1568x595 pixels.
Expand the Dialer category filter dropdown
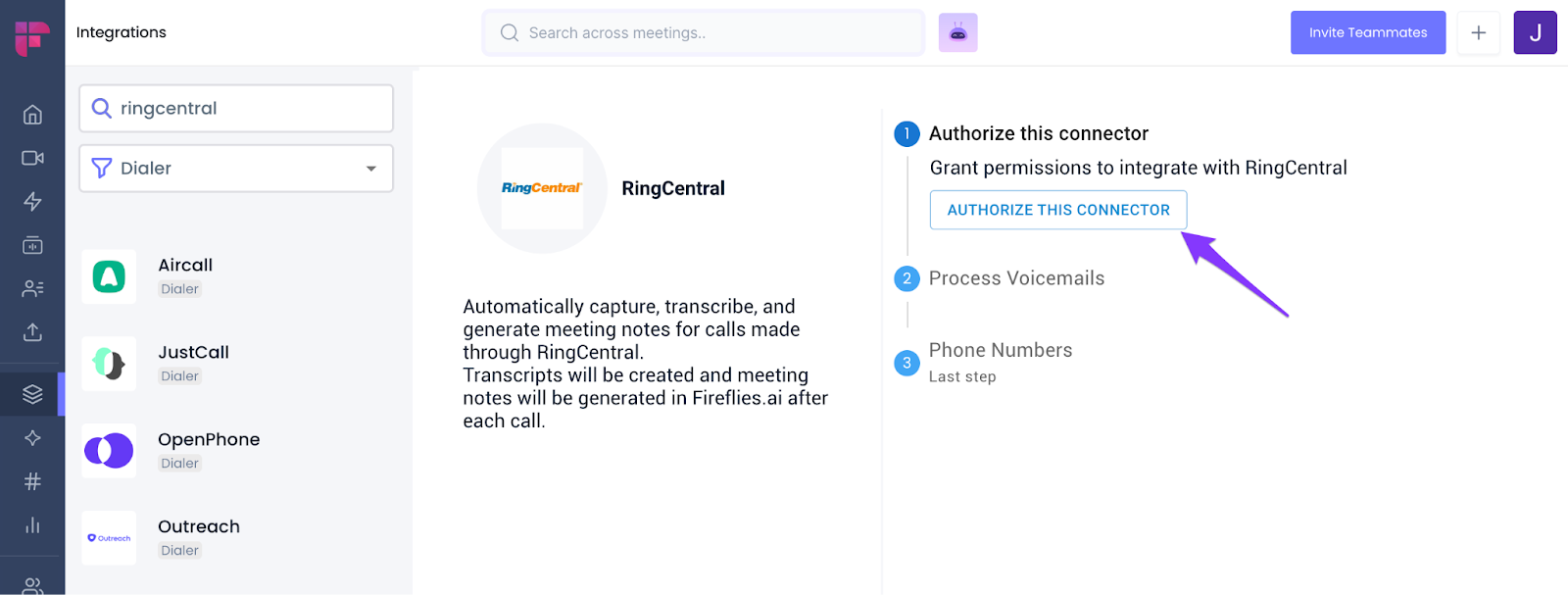pos(236,169)
